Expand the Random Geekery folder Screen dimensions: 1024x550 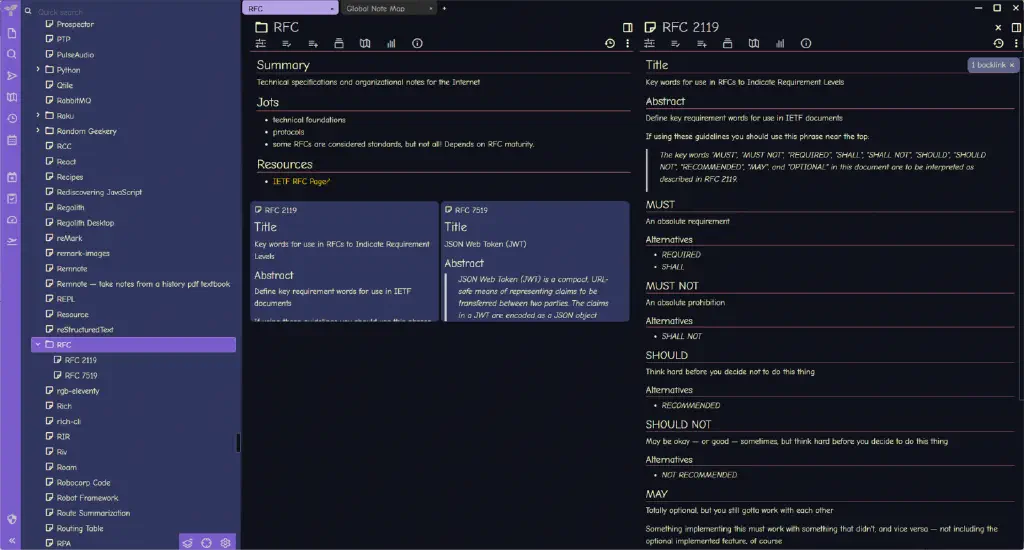(x=38, y=131)
